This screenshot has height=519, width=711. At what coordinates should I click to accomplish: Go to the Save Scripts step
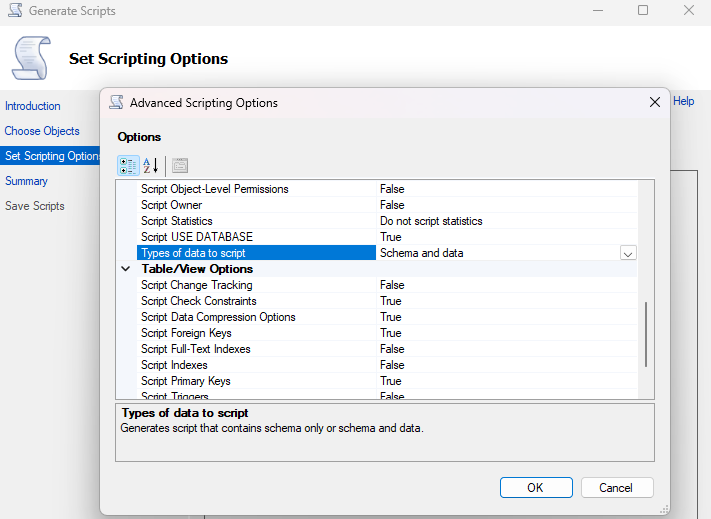coord(35,206)
